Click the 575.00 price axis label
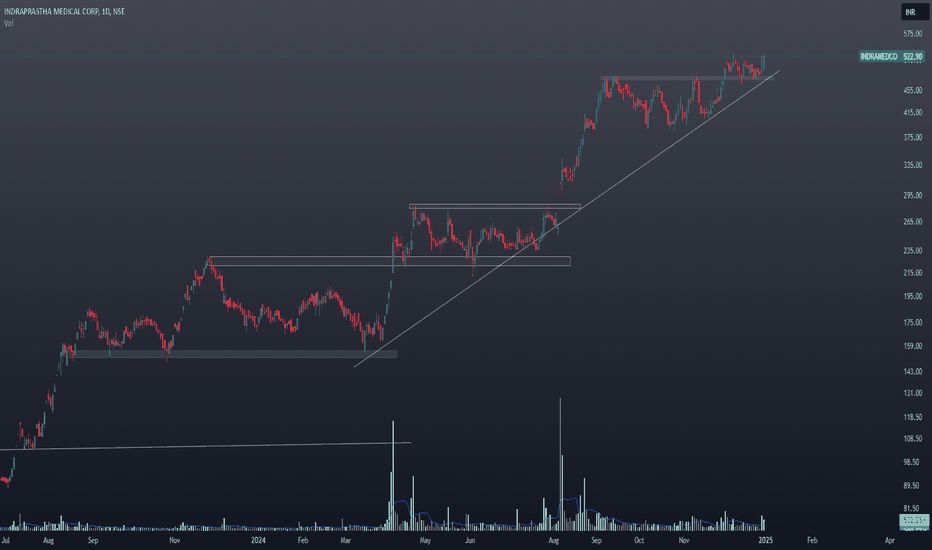This screenshot has height=550, width=932. (912, 34)
